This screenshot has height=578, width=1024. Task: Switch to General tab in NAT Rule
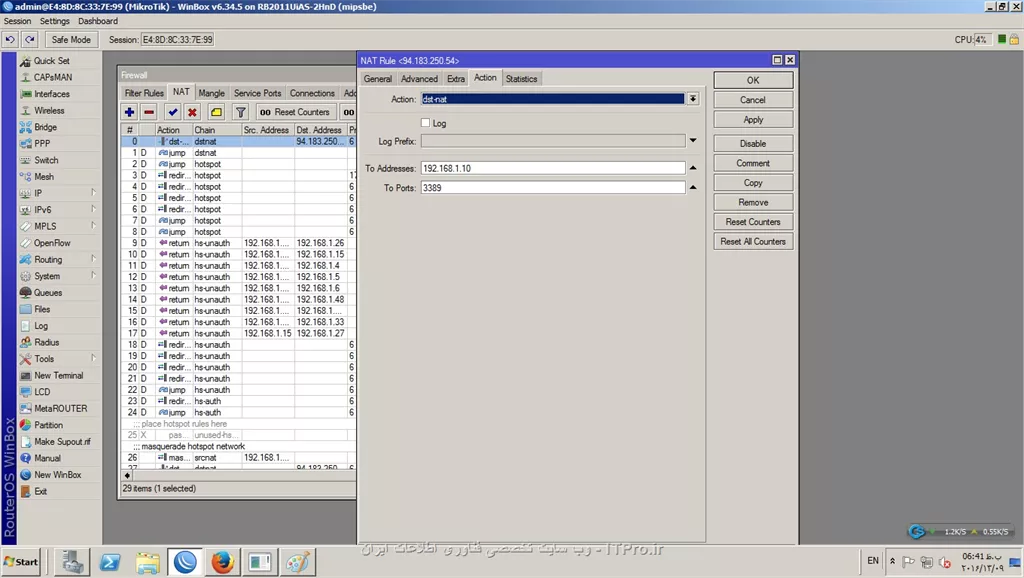[378, 79]
